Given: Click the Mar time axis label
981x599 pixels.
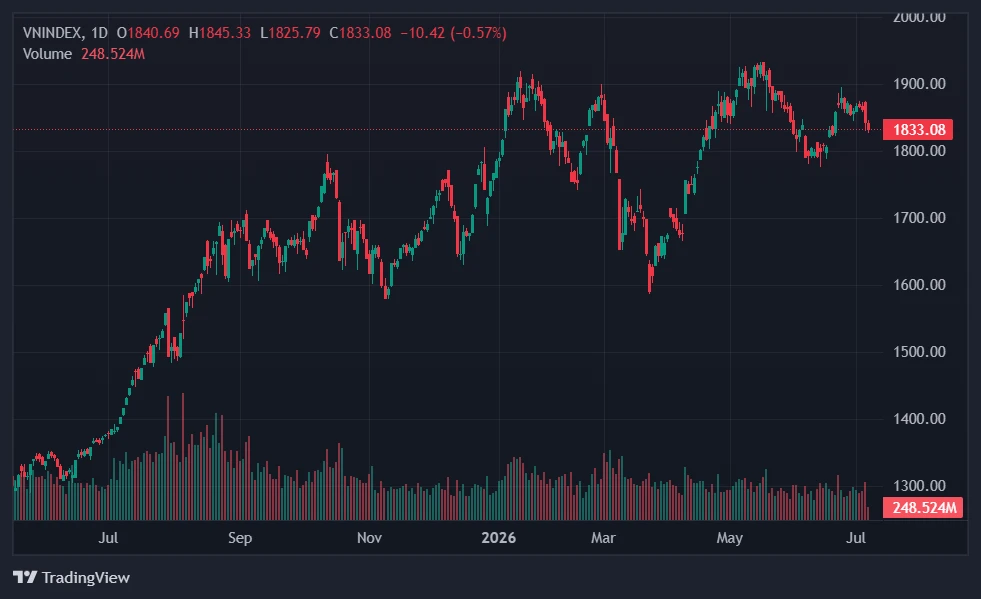Looking at the screenshot, I should pos(603,538).
